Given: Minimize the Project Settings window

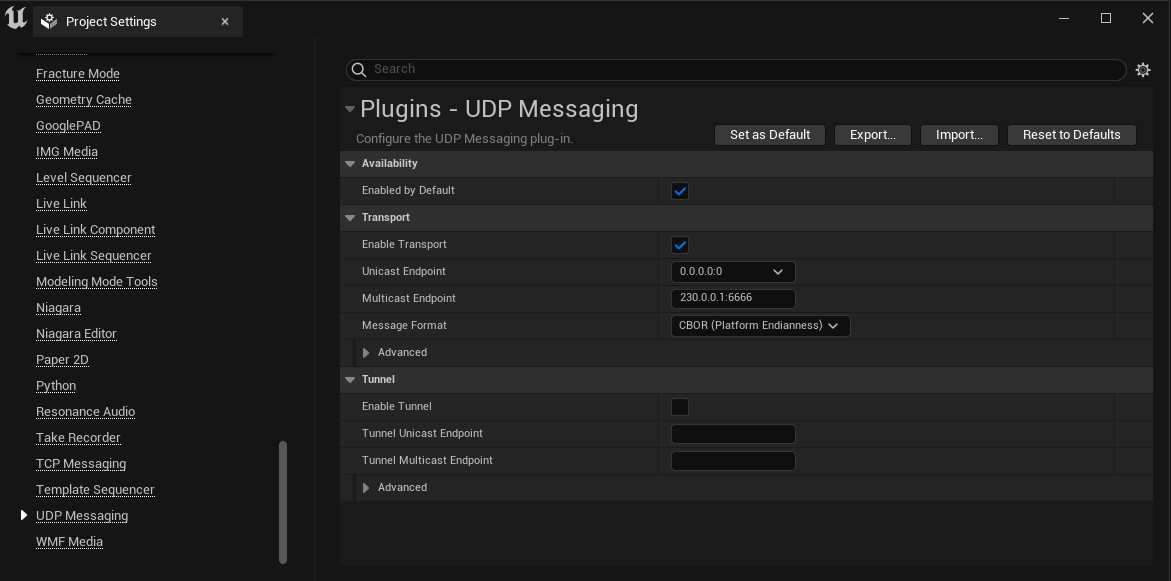Looking at the screenshot, I should coord(1064,19).
